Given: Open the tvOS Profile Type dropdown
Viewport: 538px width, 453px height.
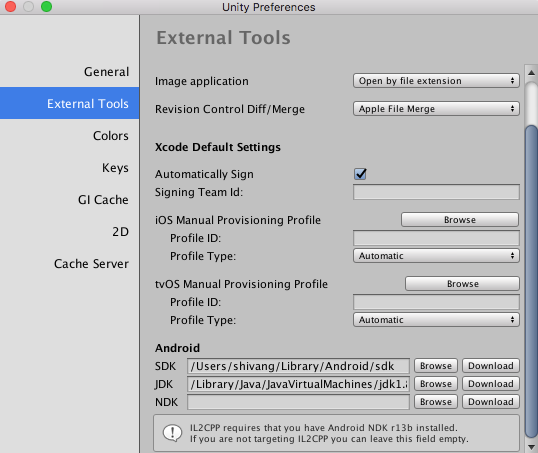Looking at the screenshot, I should [x=436, y=320].
